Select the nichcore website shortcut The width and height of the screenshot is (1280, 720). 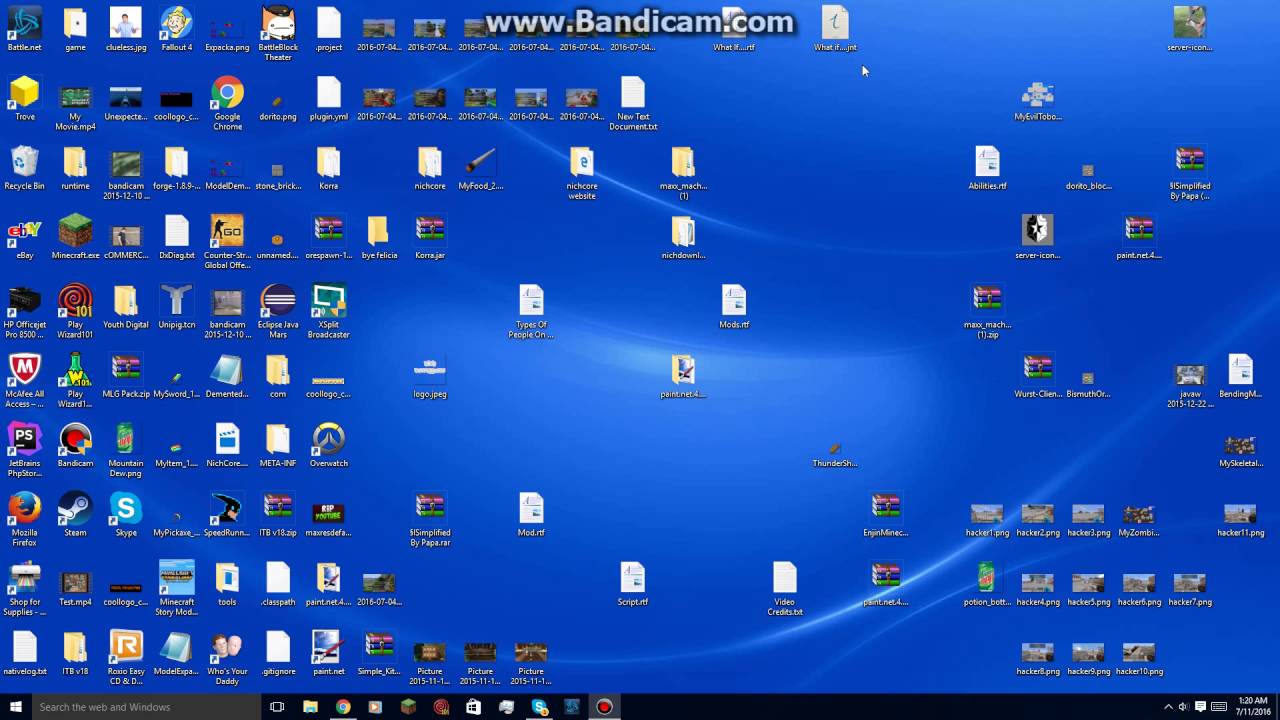click(x=581, y=172)
